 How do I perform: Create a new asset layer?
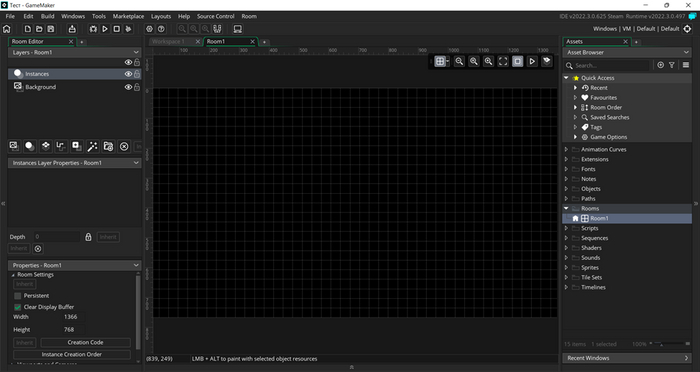[77, 146]
